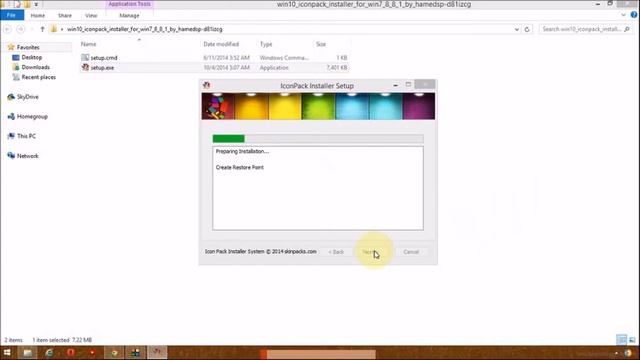Sort files by Size column
Screen dimensions: 640x360
[x=321, y=44]
